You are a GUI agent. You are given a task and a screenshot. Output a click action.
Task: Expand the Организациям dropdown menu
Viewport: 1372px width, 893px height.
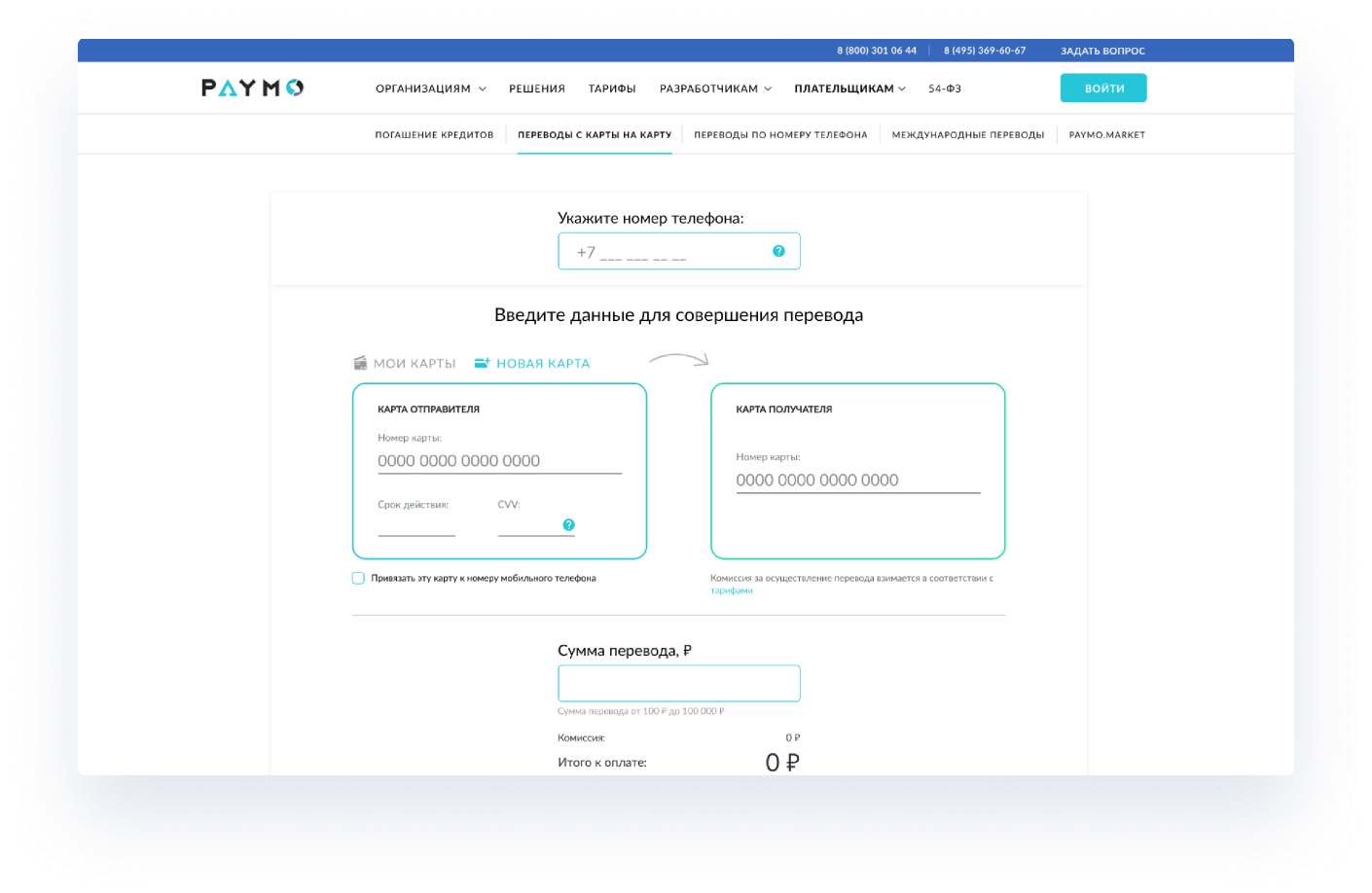pyautogui.click(x=430, y=89)
